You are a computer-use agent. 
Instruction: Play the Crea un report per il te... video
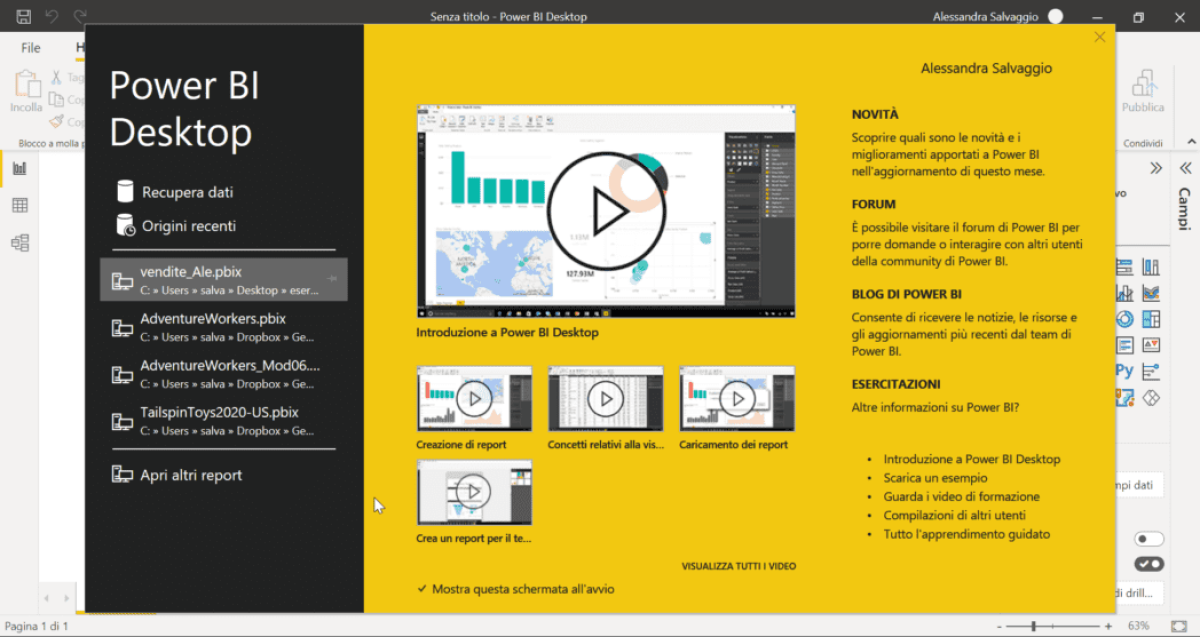click(x=474, y=492)
